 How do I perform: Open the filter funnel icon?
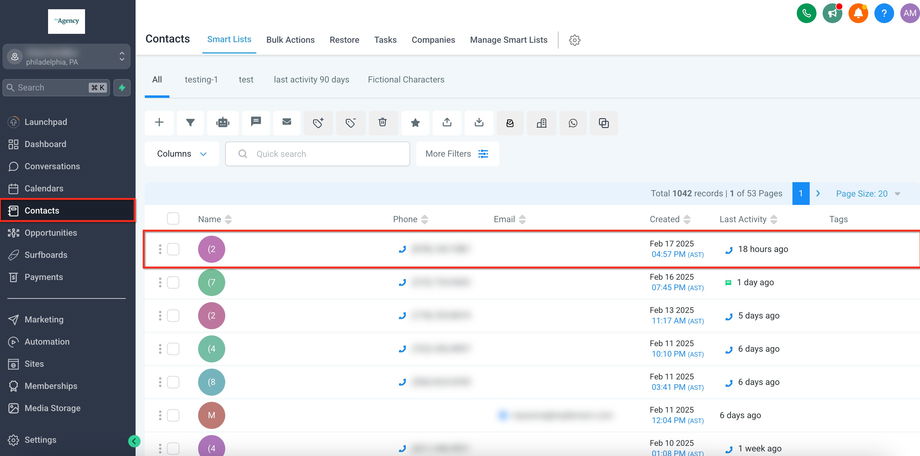191,122
